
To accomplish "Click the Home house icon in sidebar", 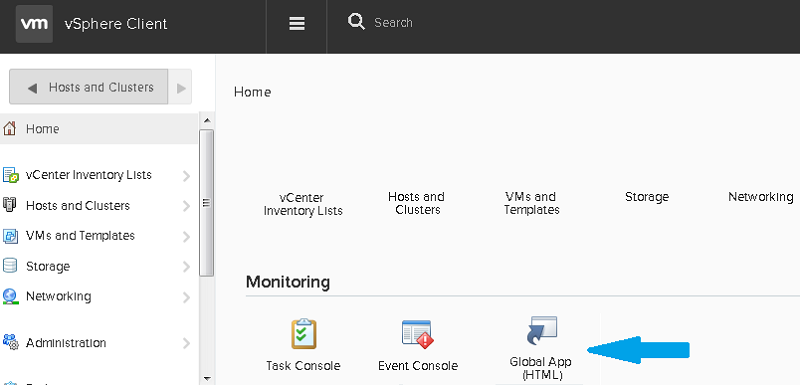I will coord(9,129).
